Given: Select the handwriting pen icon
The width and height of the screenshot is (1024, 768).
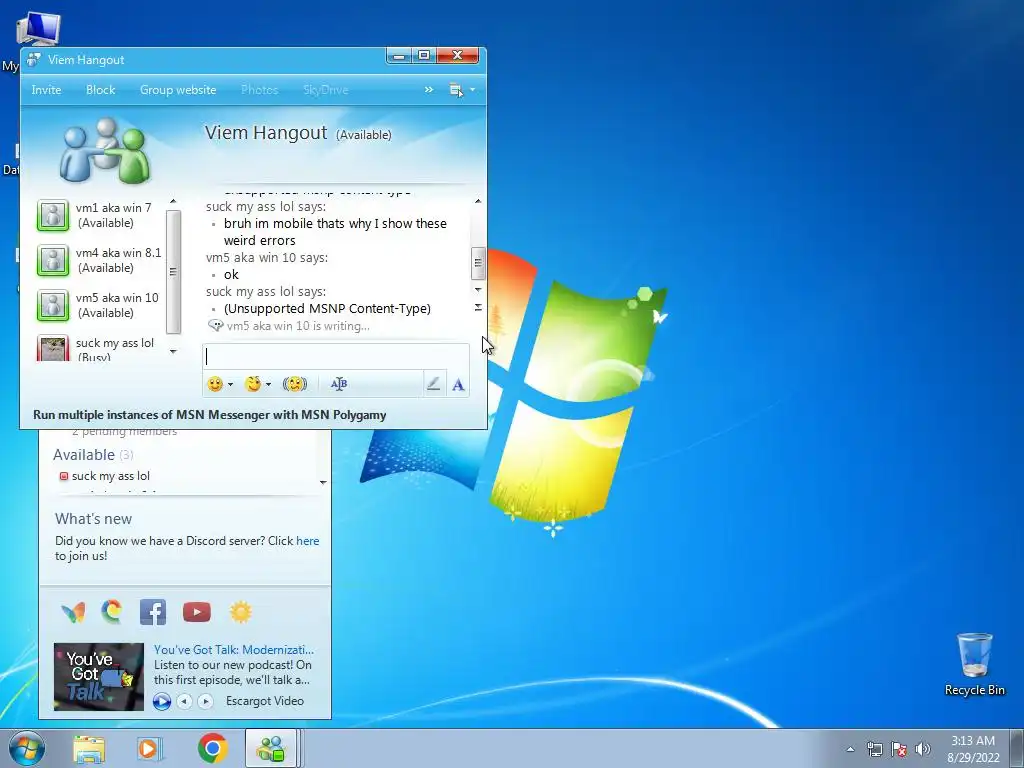Looking at the screenshot, I should coord(433,384).
